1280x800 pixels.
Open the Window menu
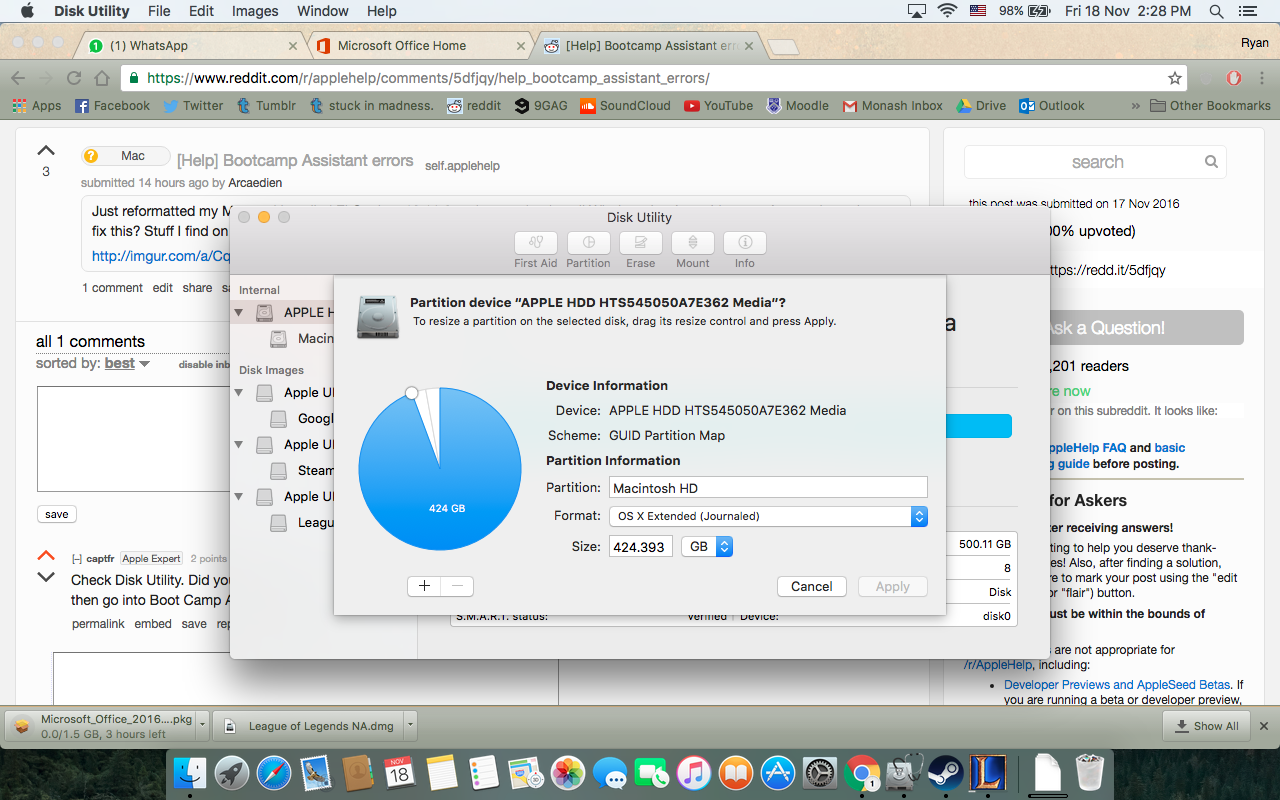(x=323, y=11)
